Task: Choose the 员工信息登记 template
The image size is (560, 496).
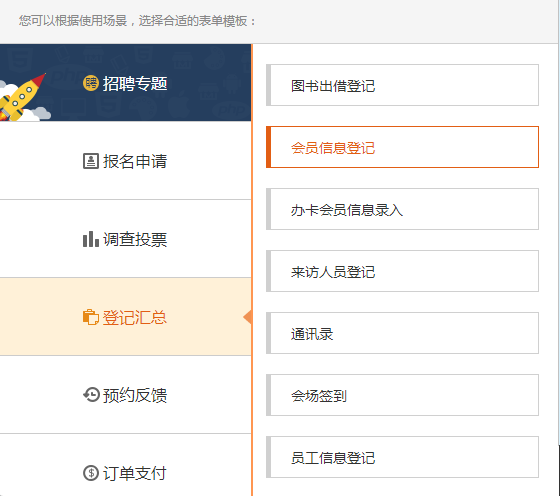Action: pos(402,457)
